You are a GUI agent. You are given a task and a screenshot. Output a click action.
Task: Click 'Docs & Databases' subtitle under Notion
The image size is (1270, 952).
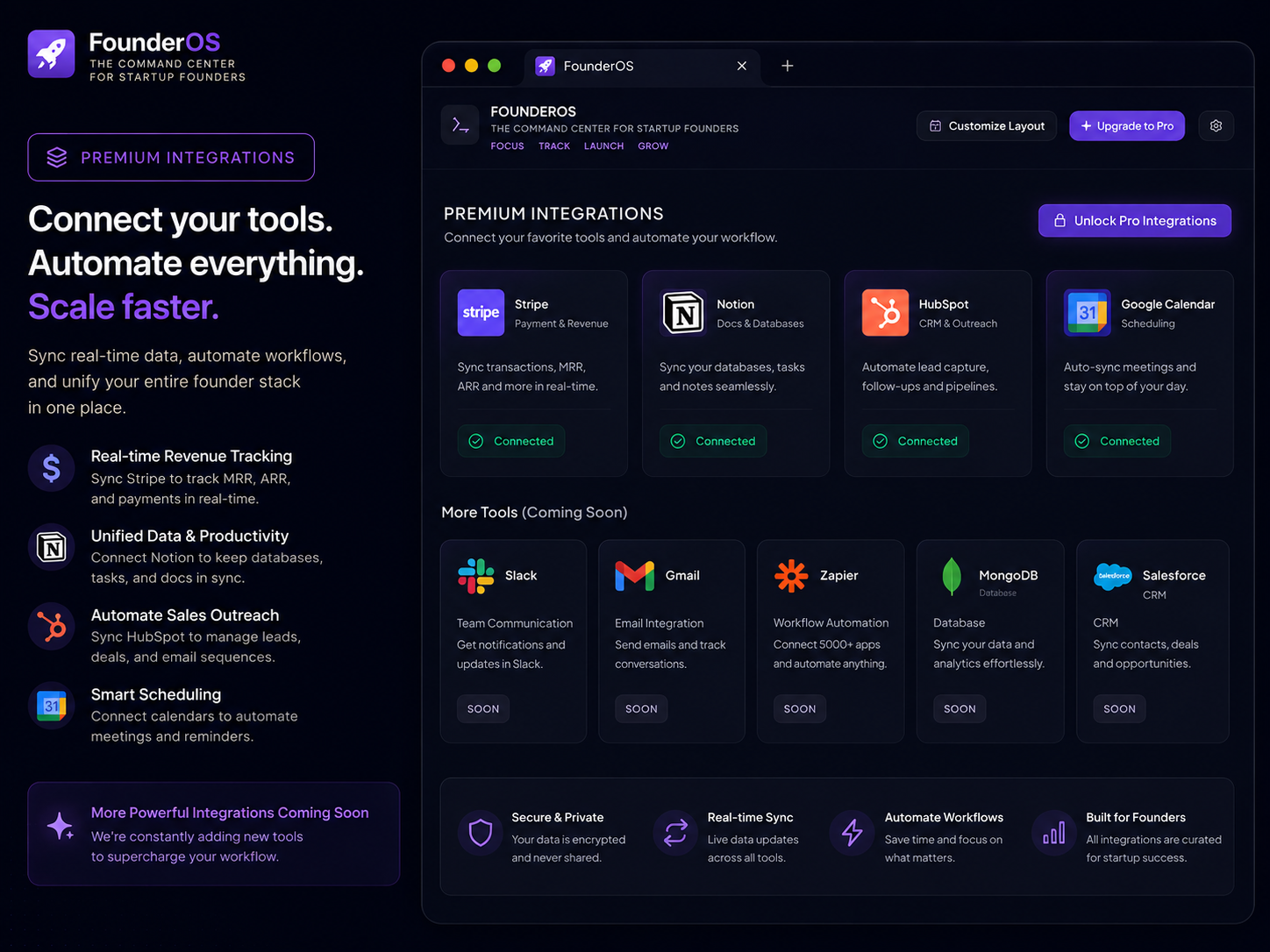point(760,323)
